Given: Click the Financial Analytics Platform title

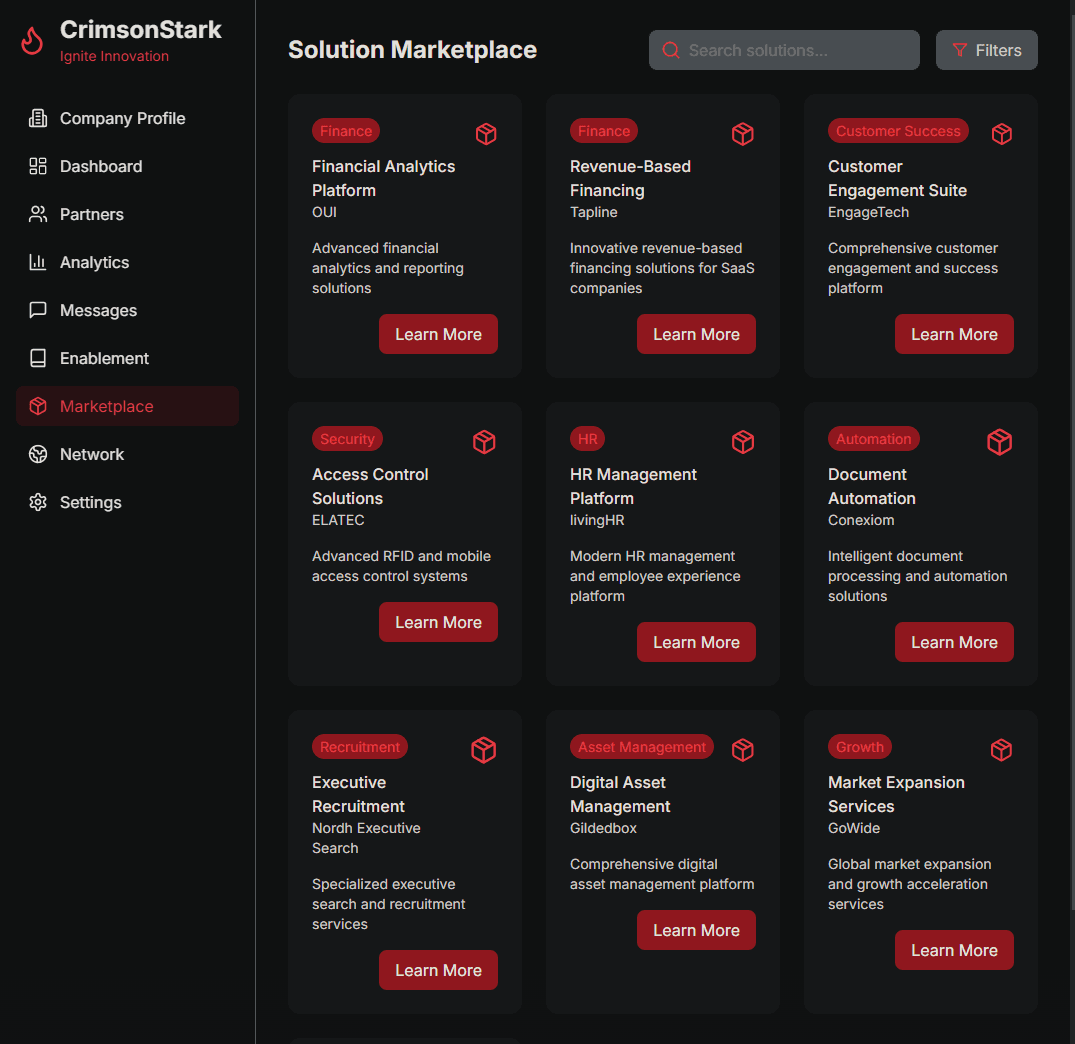Looking at the screenshot, I should coord(383,178).
